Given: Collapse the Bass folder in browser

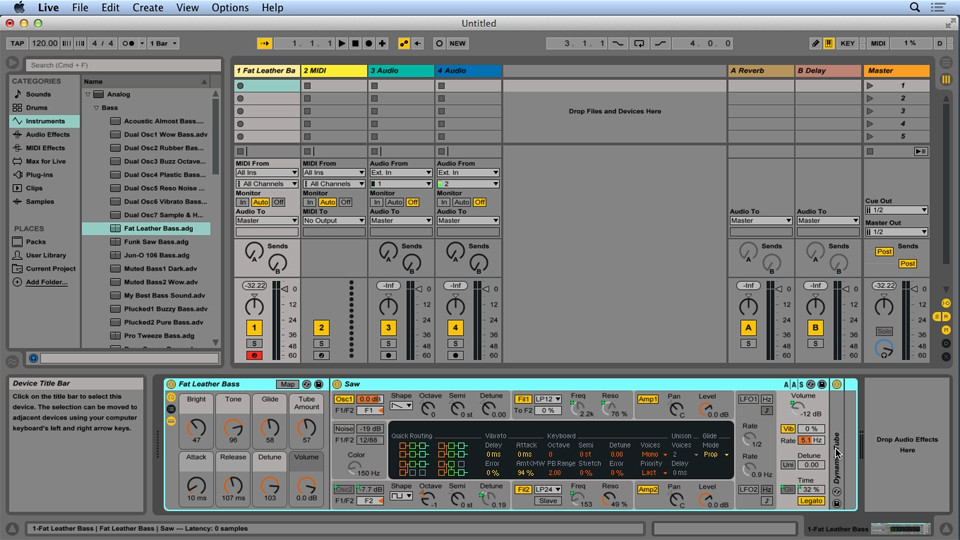Looking at the screenshot, I should tap(96, 108).
